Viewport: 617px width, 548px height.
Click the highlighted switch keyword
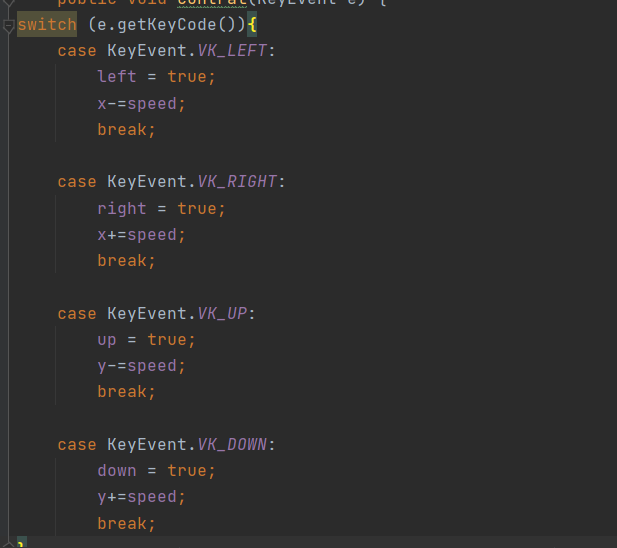point(47,25)
